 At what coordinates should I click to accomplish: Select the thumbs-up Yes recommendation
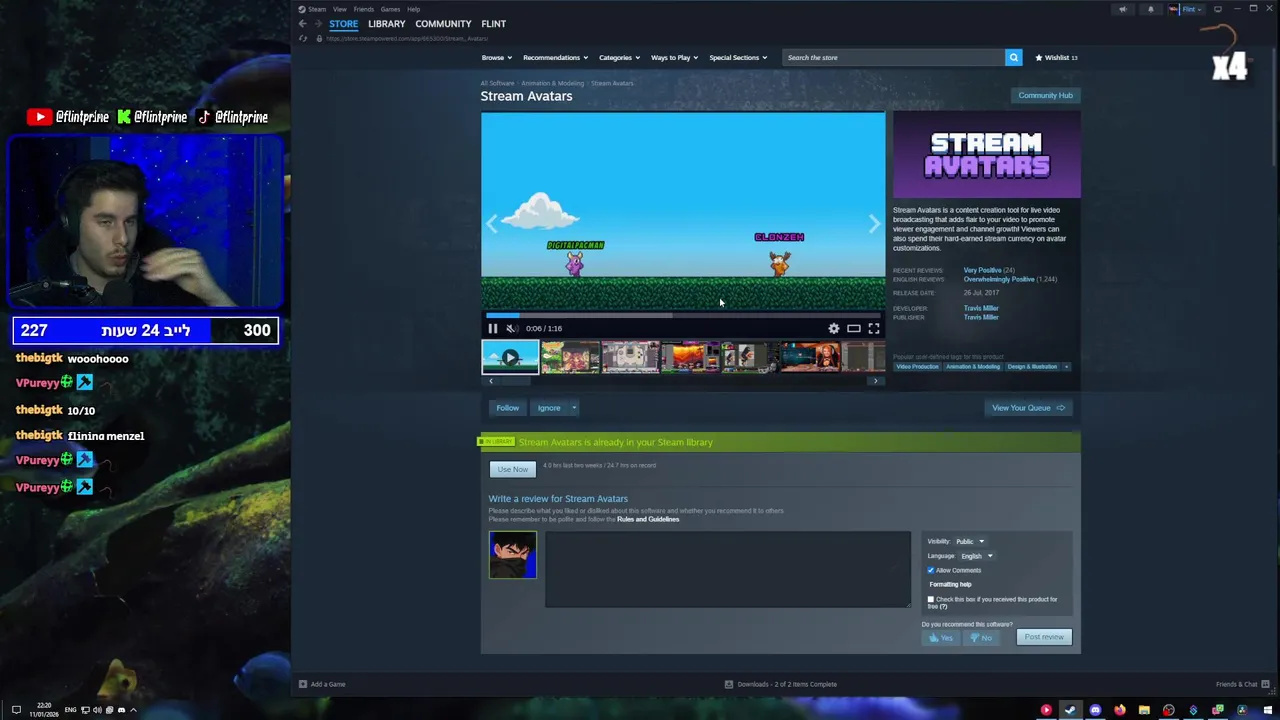pyautogui.click(x=940, y=637)
